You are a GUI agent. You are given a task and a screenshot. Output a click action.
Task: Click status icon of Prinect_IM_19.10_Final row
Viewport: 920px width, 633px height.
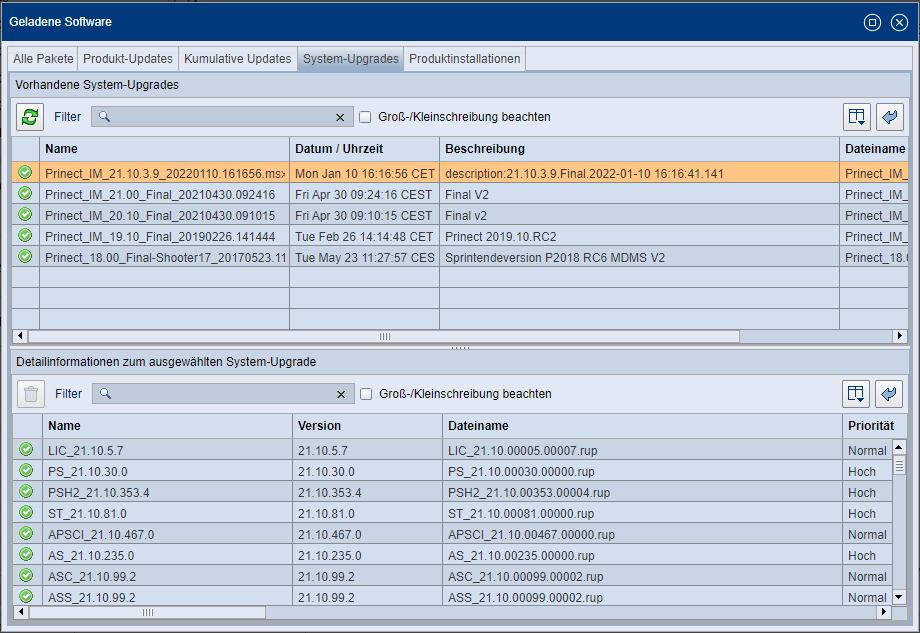[25, 235]
